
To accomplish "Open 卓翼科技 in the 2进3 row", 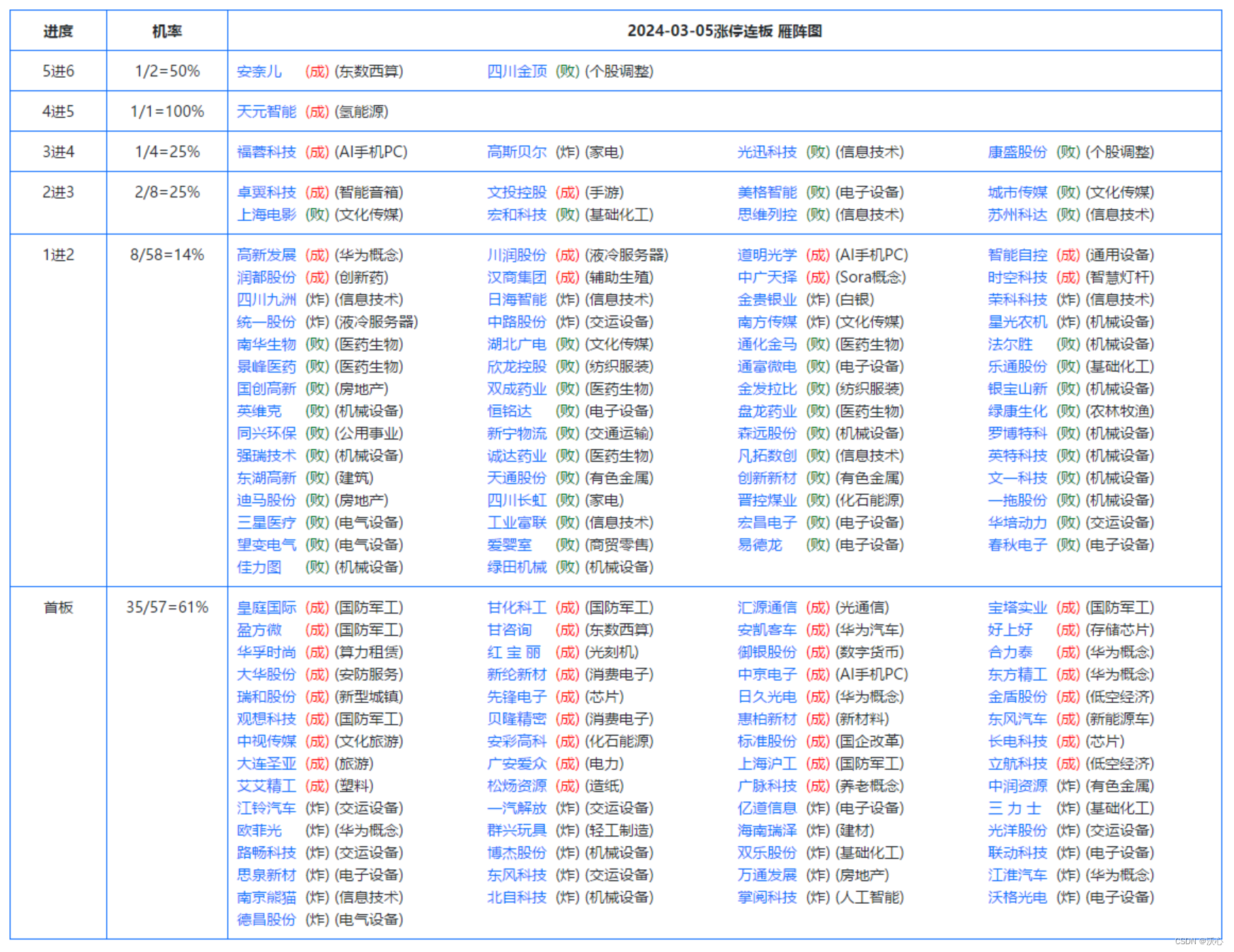I will click(266, 193).
